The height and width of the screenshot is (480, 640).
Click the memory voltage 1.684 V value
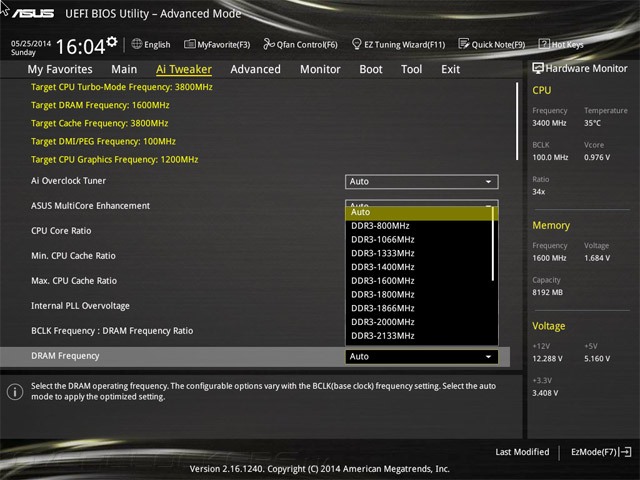597,258
